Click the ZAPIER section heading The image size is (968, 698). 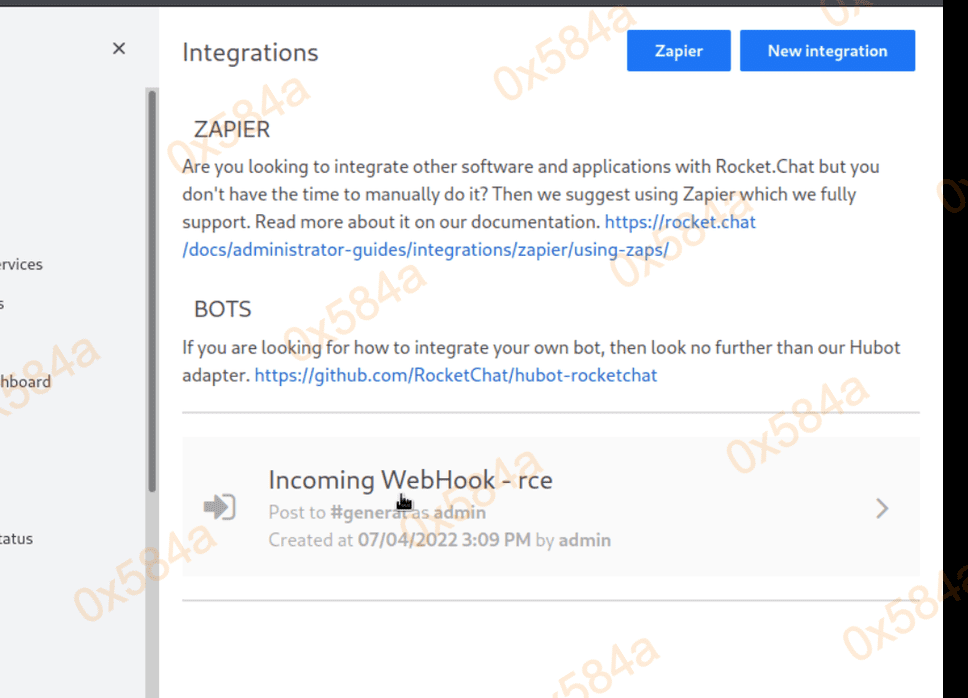pyautogui.click(x=231, y=130)
